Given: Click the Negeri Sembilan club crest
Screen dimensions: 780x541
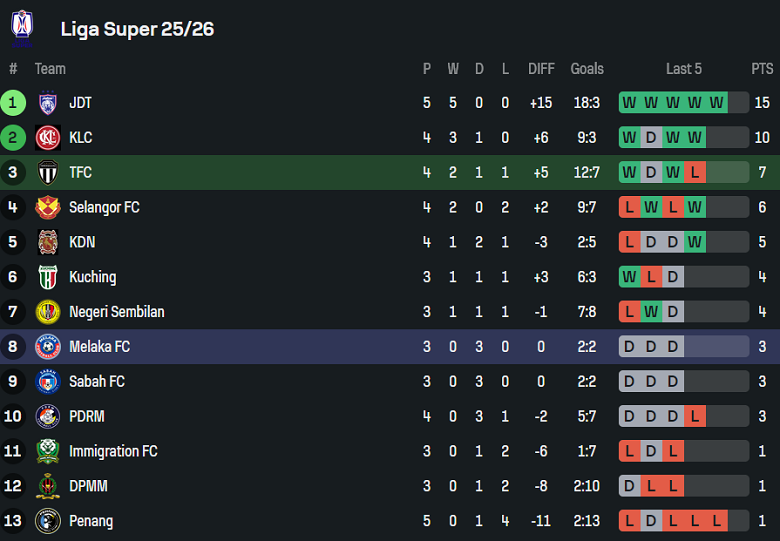Looking at the screenshot, I should tap(48, 312).
